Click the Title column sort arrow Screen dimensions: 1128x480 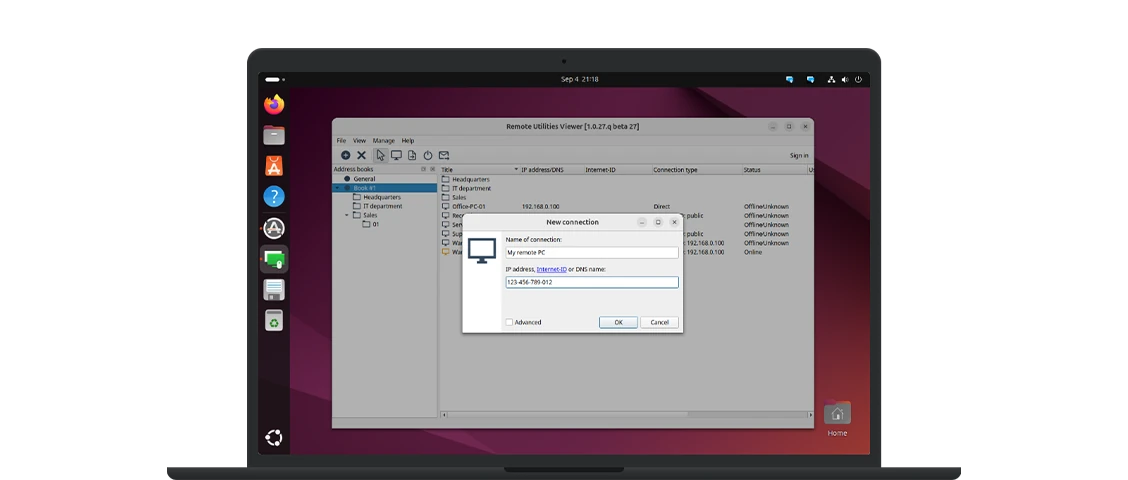click(x=516, y=170)
